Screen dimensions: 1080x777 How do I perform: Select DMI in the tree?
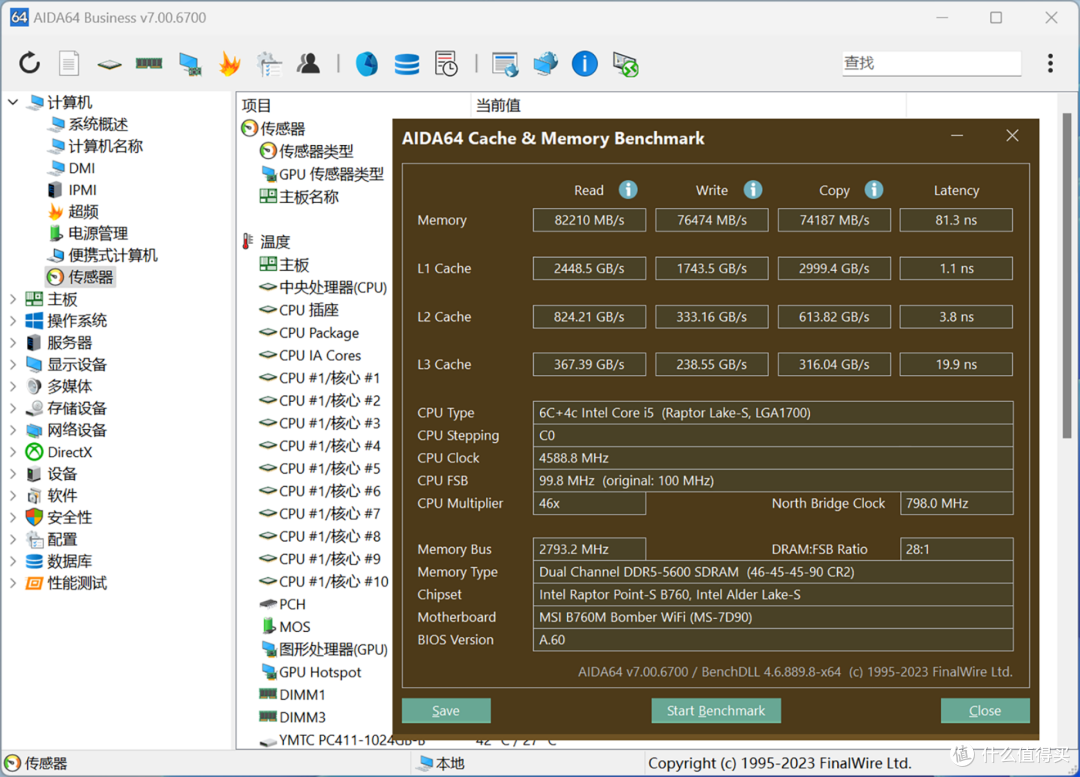pos(81,168)
